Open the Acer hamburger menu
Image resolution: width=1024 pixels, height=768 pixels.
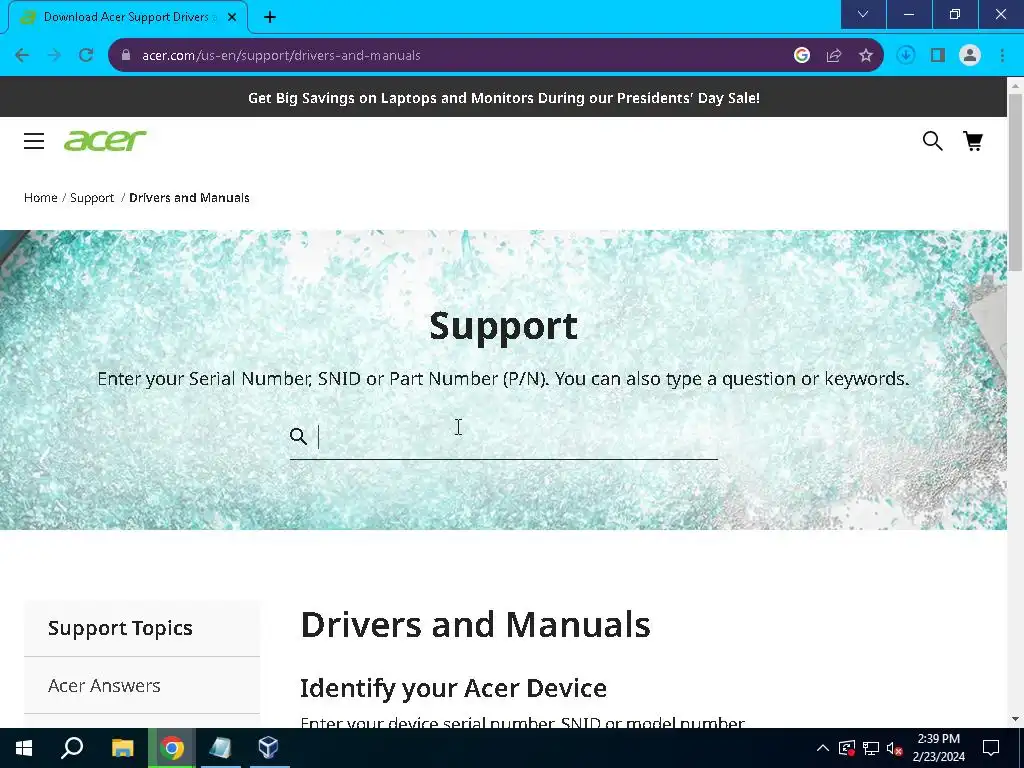(34, 141)
